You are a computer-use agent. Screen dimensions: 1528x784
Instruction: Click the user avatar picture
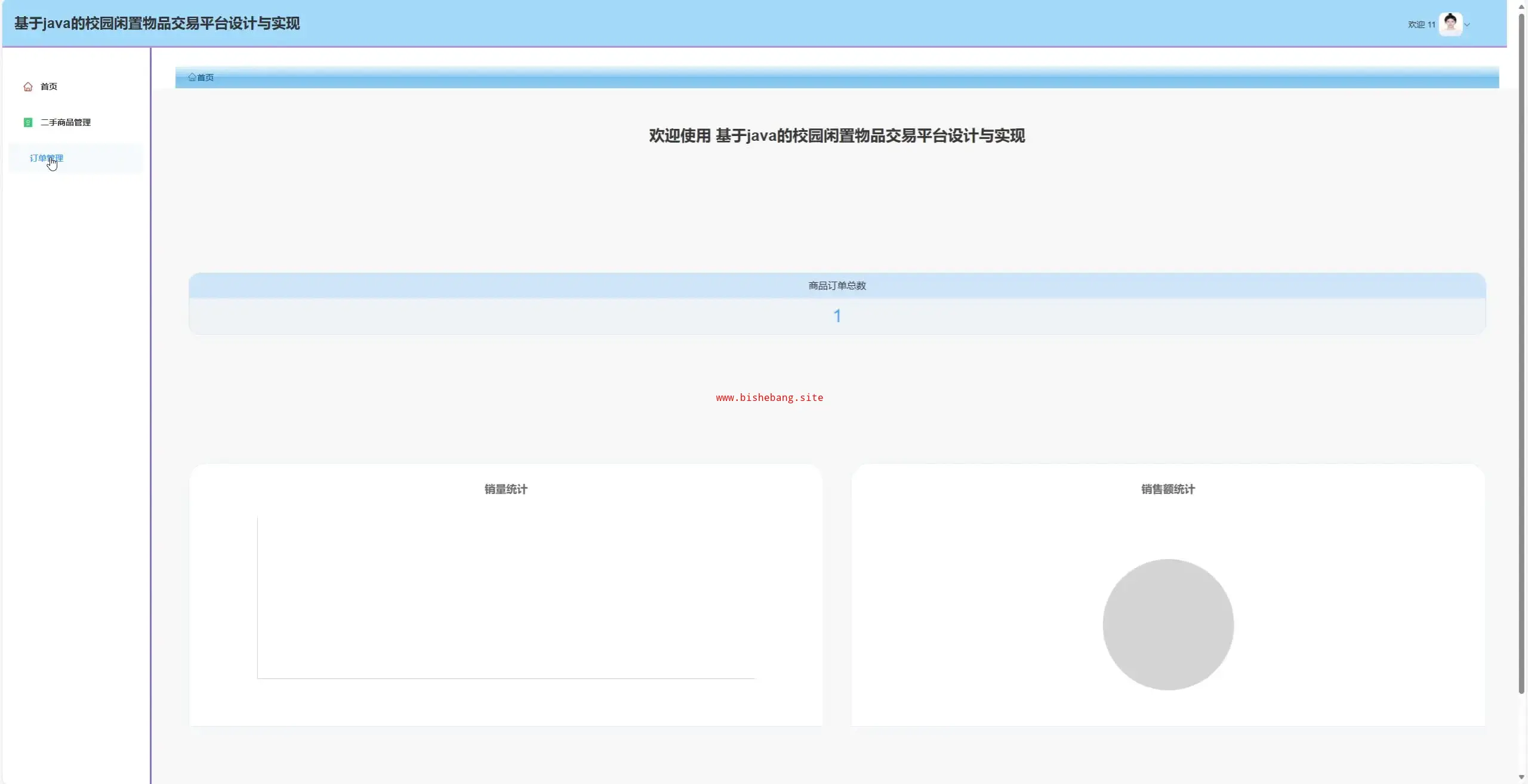[x=1450, y=24]
